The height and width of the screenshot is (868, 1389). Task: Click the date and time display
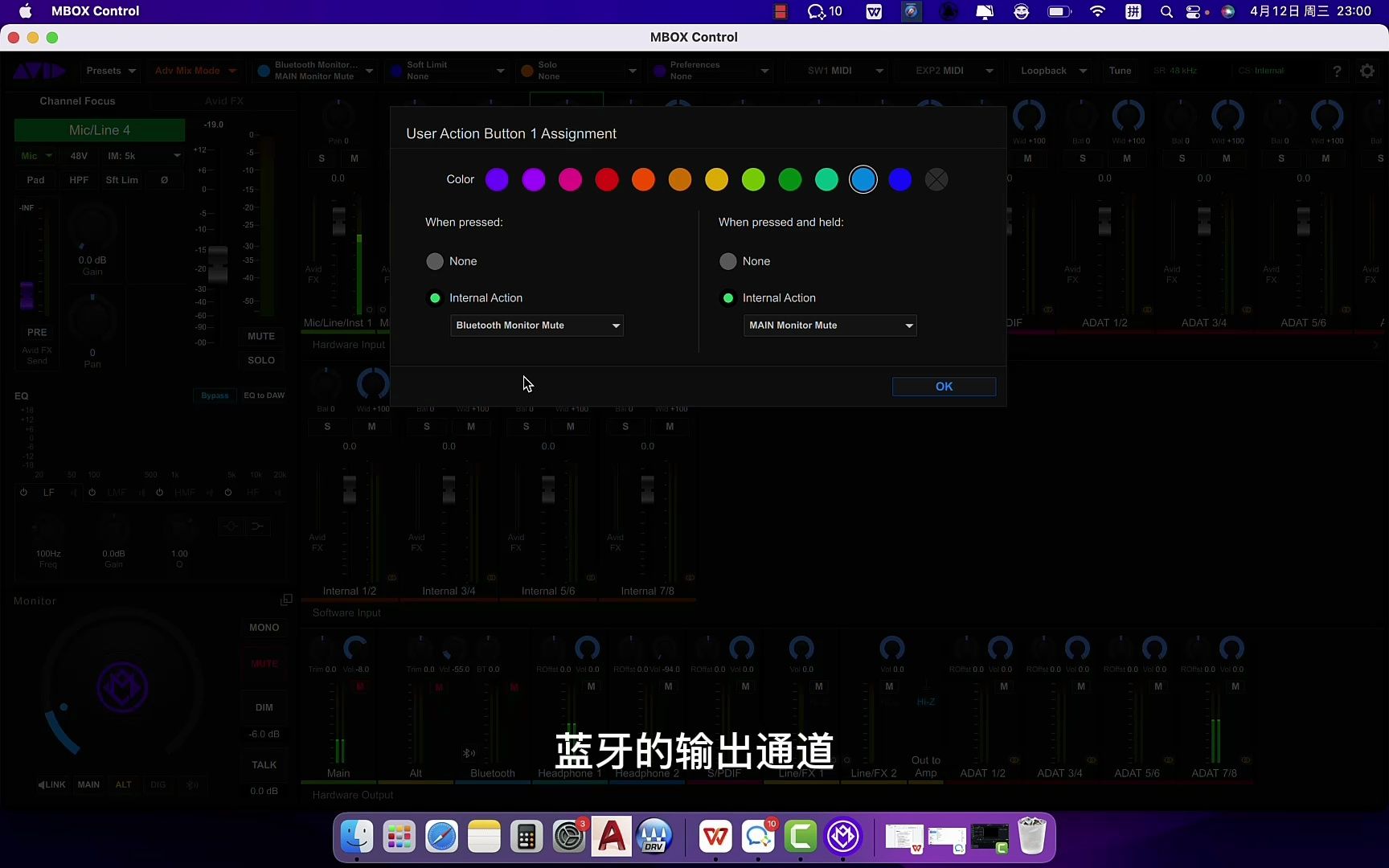(1310, 11)
